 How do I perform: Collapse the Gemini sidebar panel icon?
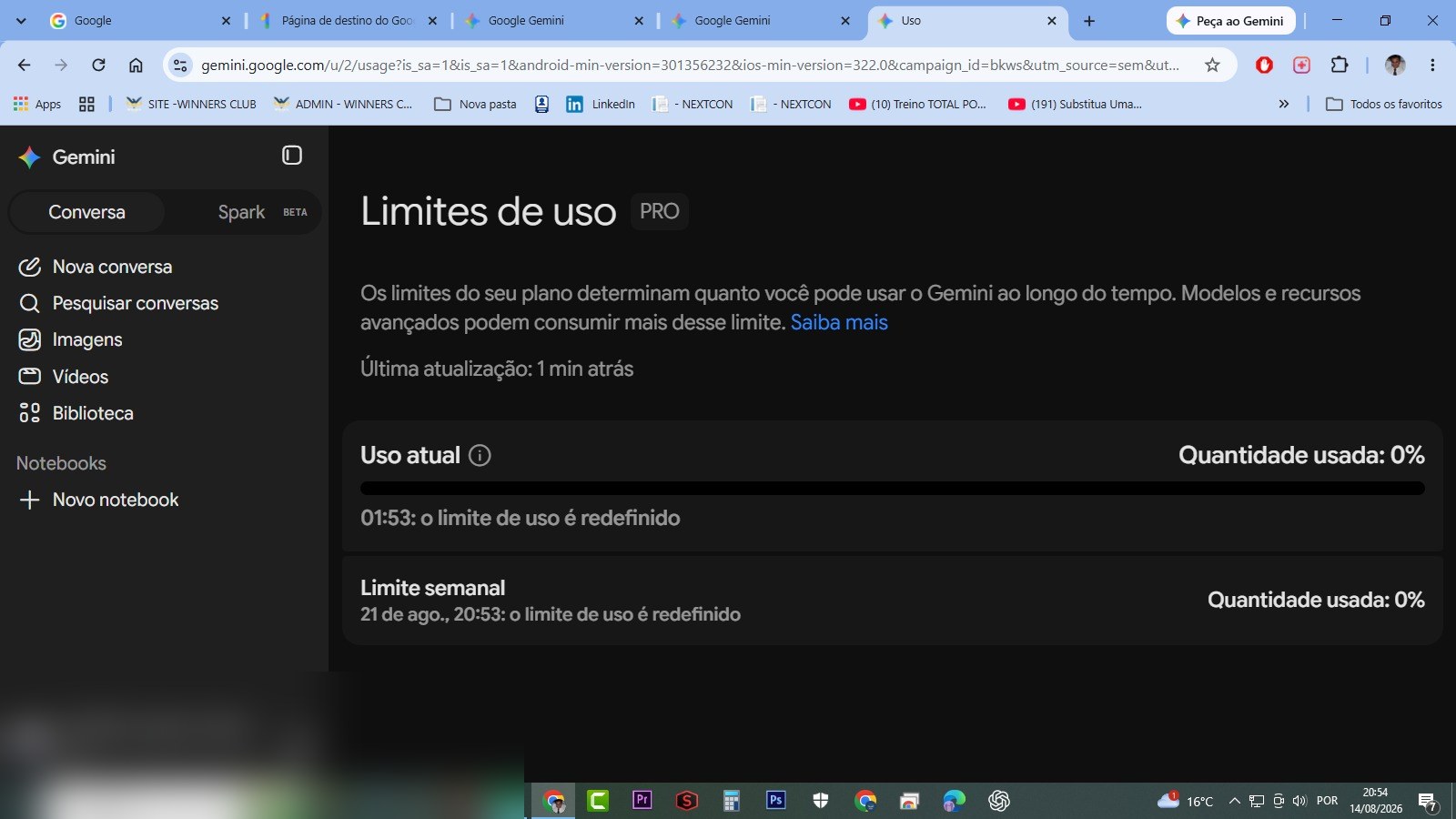(291, 156)
